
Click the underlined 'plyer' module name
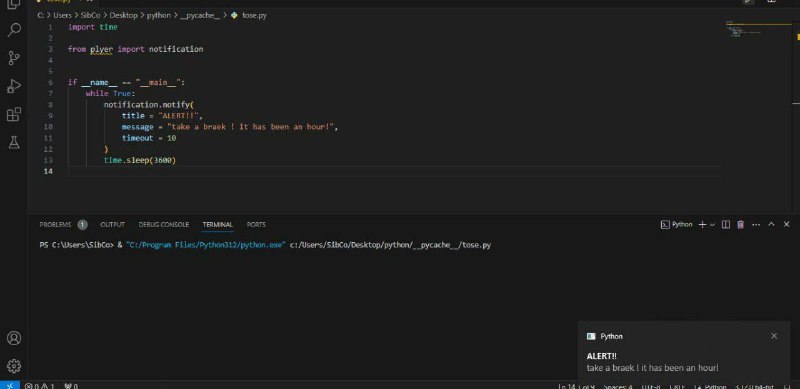coord(102,50)
